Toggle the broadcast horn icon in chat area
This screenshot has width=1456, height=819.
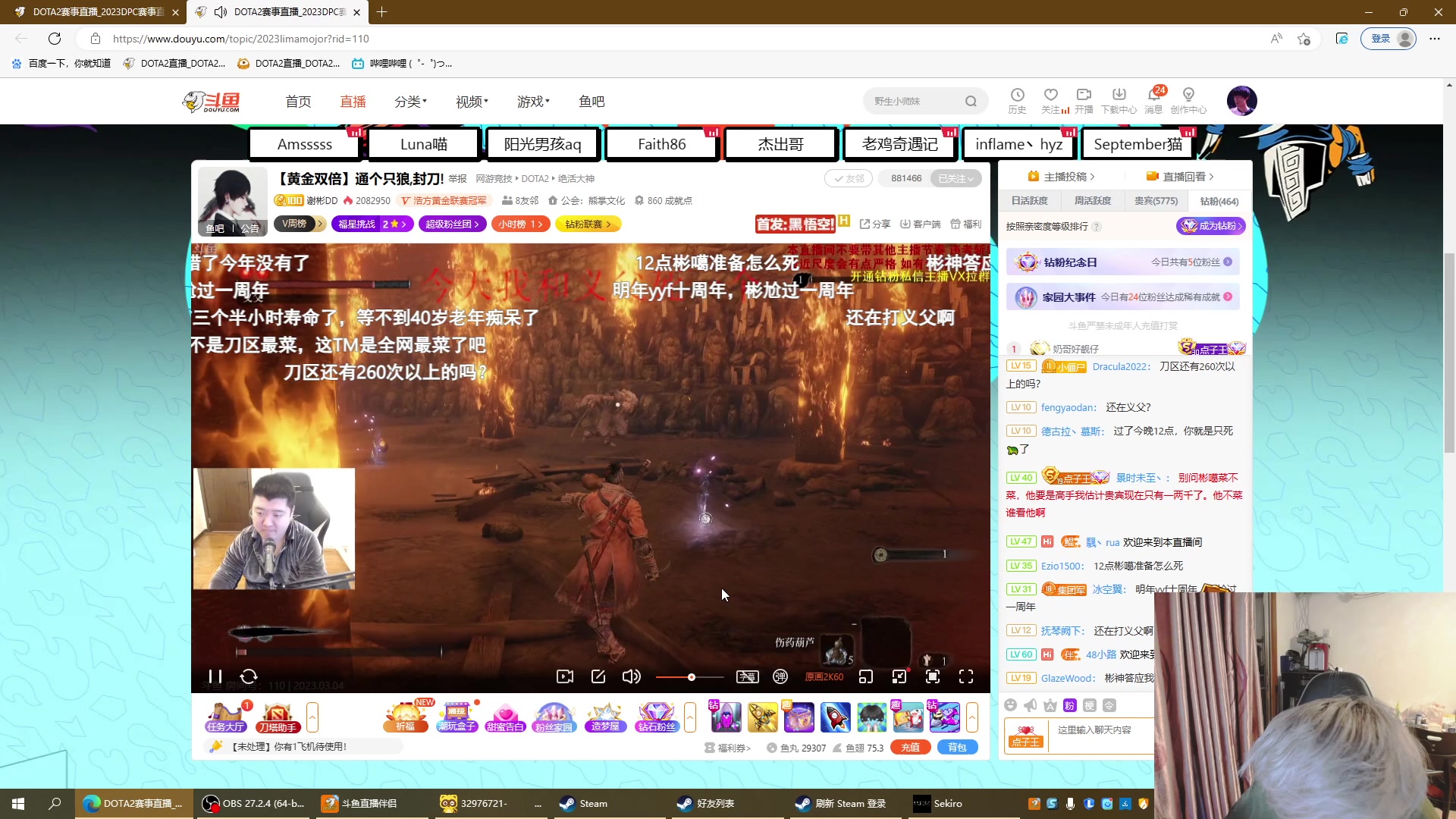[1030, 705]
